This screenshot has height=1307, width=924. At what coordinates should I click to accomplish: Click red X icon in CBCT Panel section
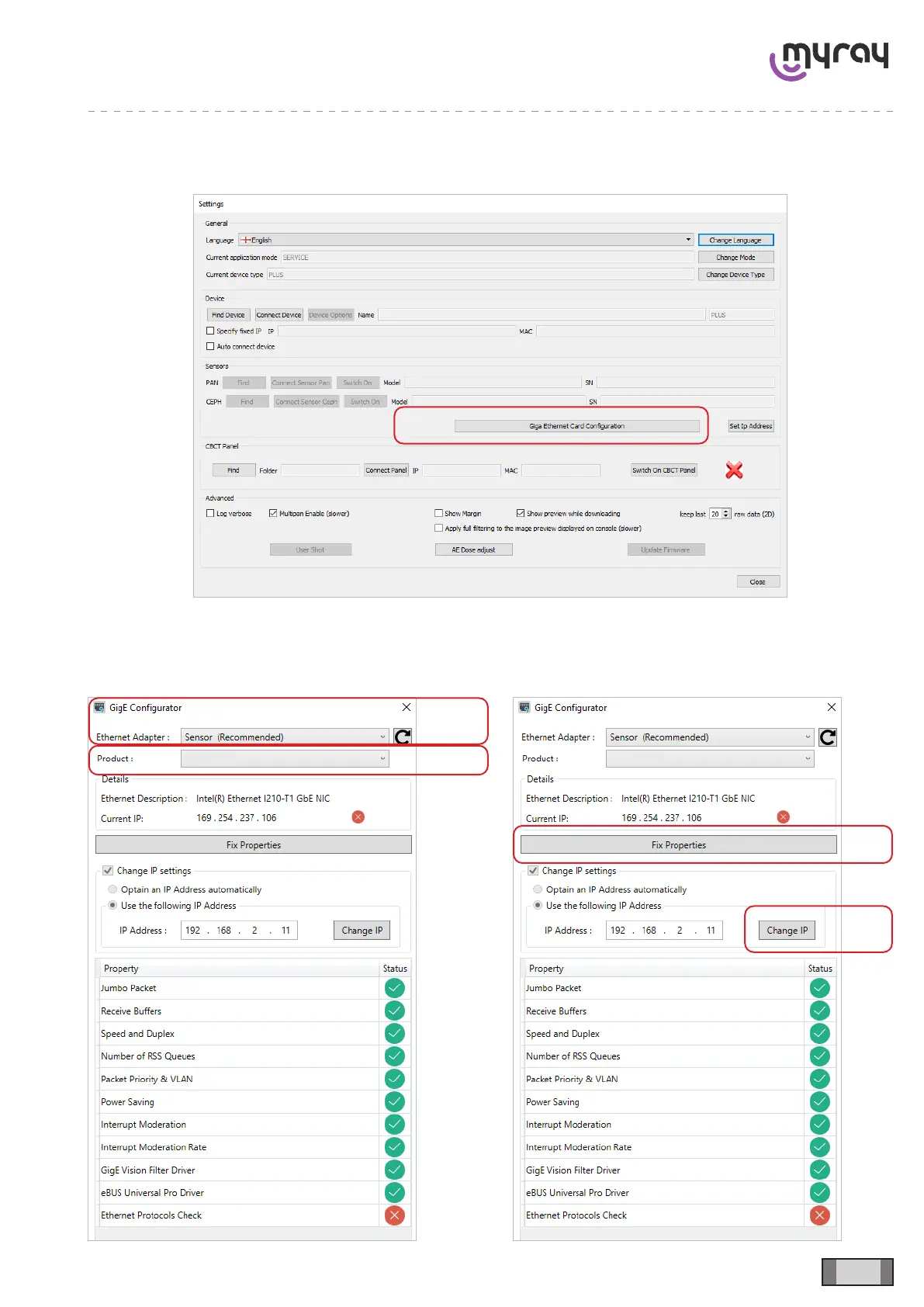734,470
